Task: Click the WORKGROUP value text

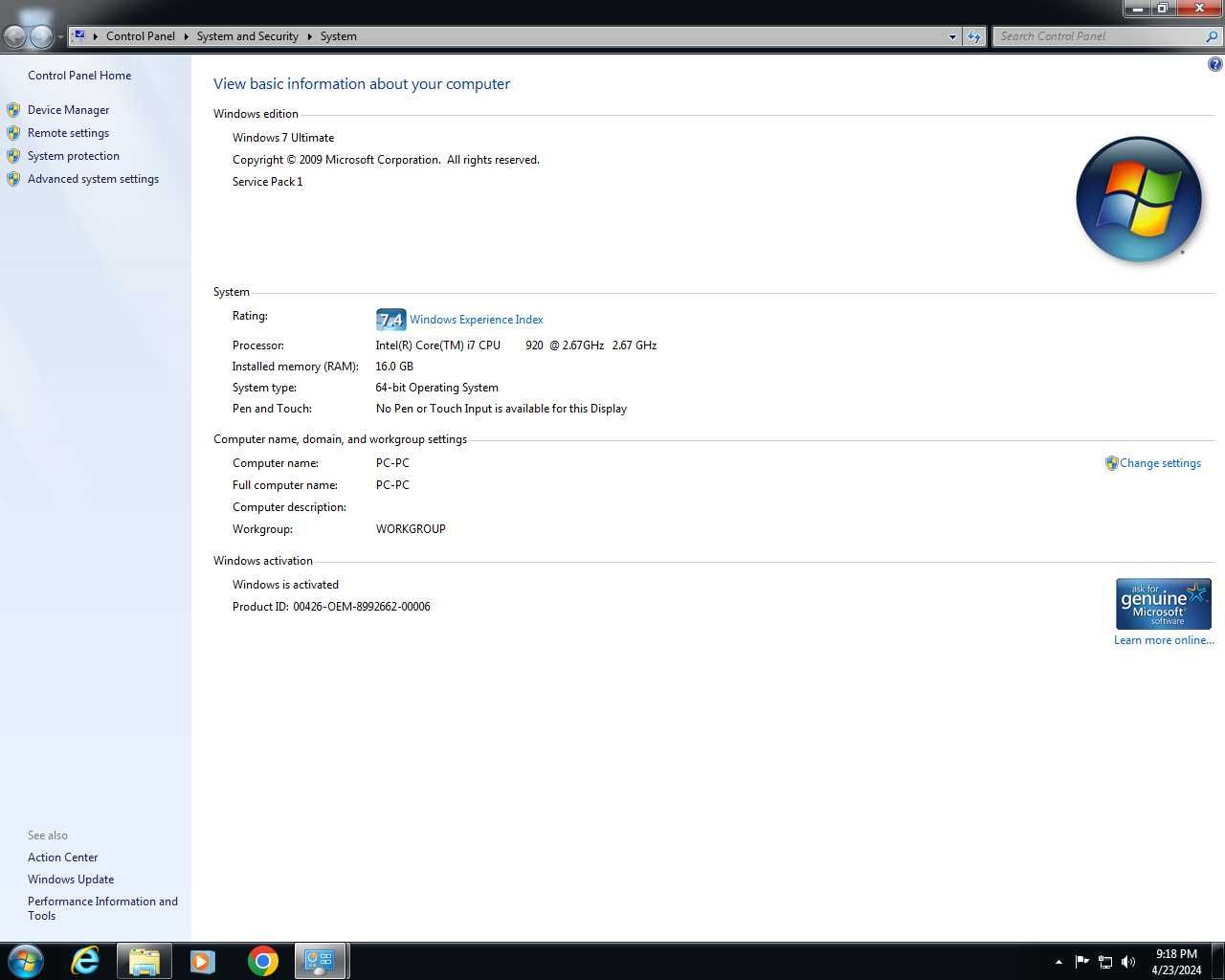Action: (x=411, y=529)
